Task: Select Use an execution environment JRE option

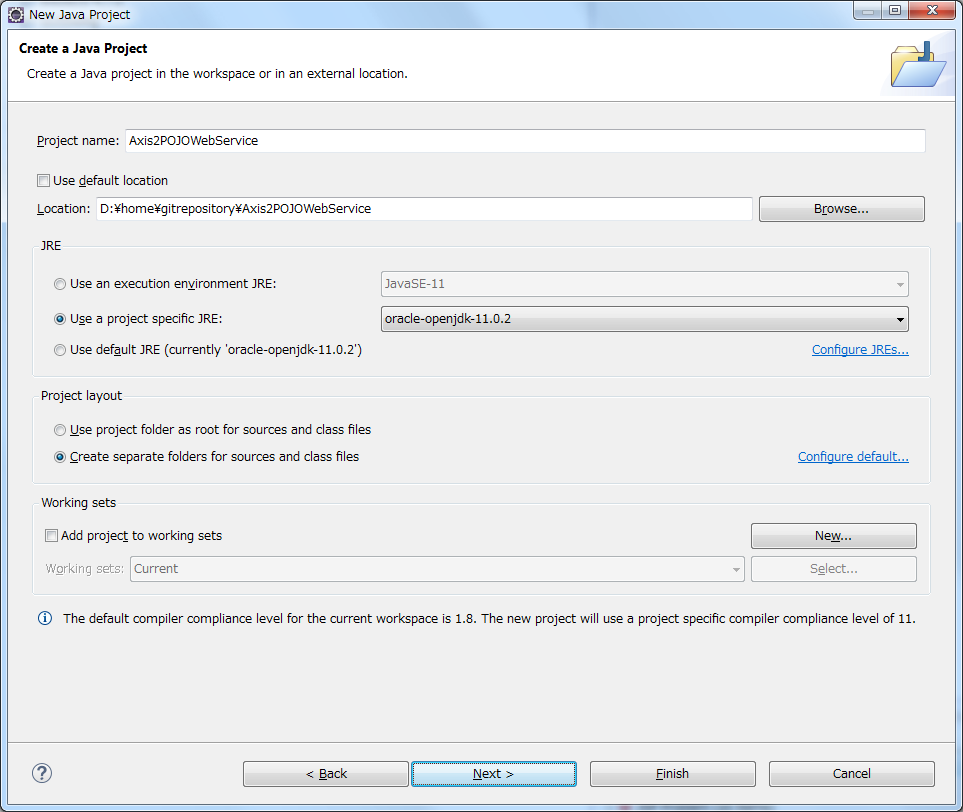Action: (x=60, y=284)
